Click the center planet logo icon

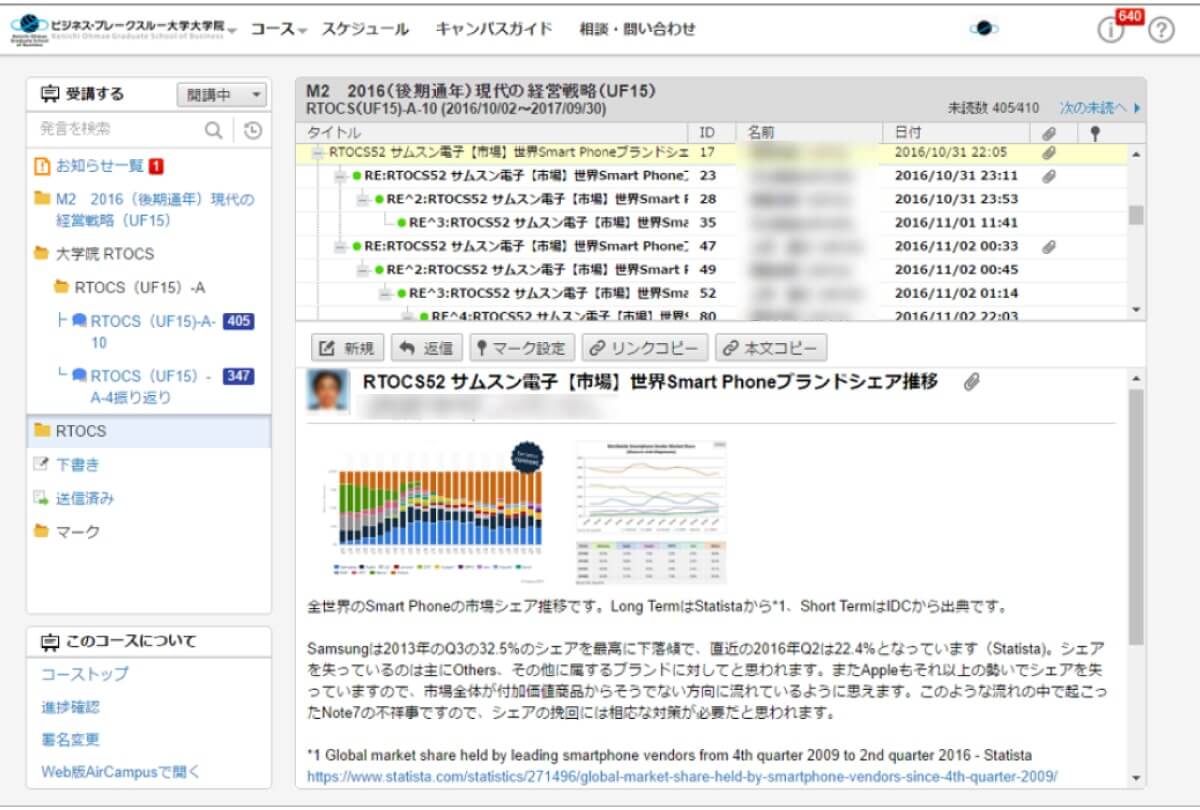click(984, 29)
